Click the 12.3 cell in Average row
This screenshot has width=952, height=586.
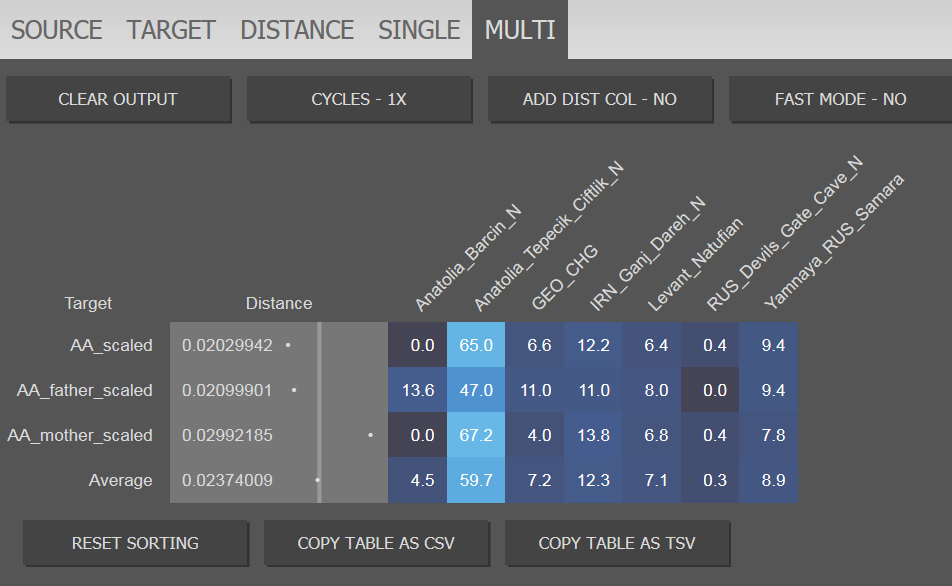click(593, 480)
